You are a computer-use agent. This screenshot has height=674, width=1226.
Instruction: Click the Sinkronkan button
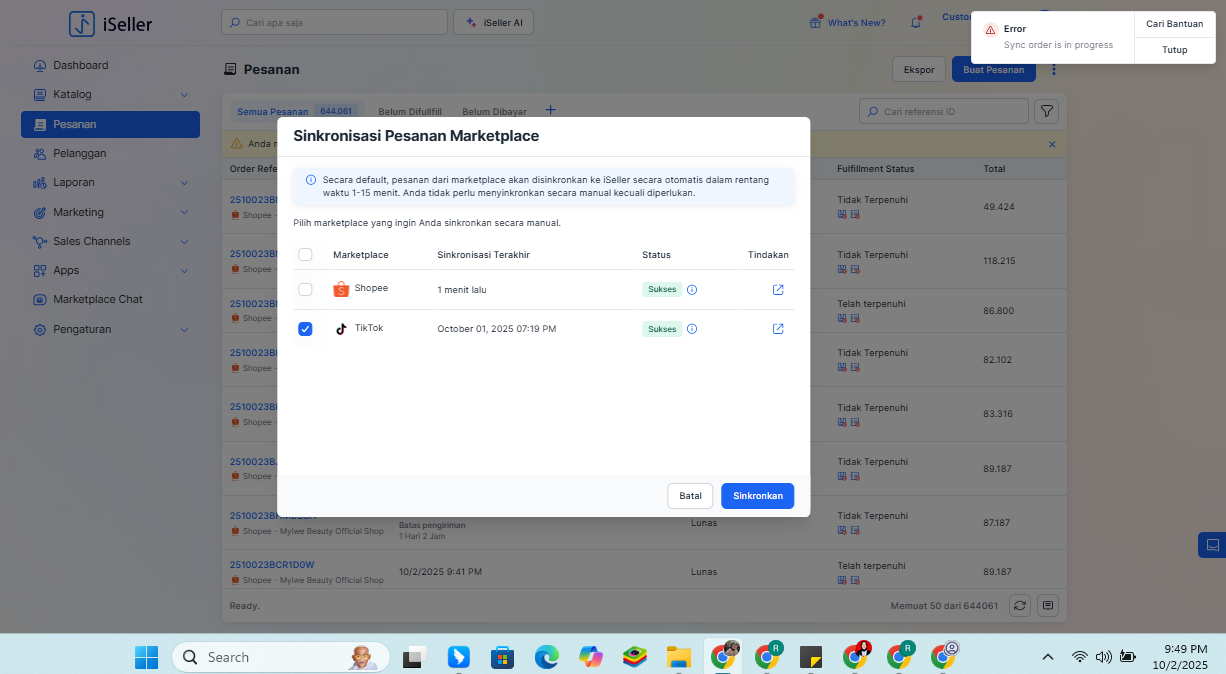pyautogui.click(x=757, y=496)
